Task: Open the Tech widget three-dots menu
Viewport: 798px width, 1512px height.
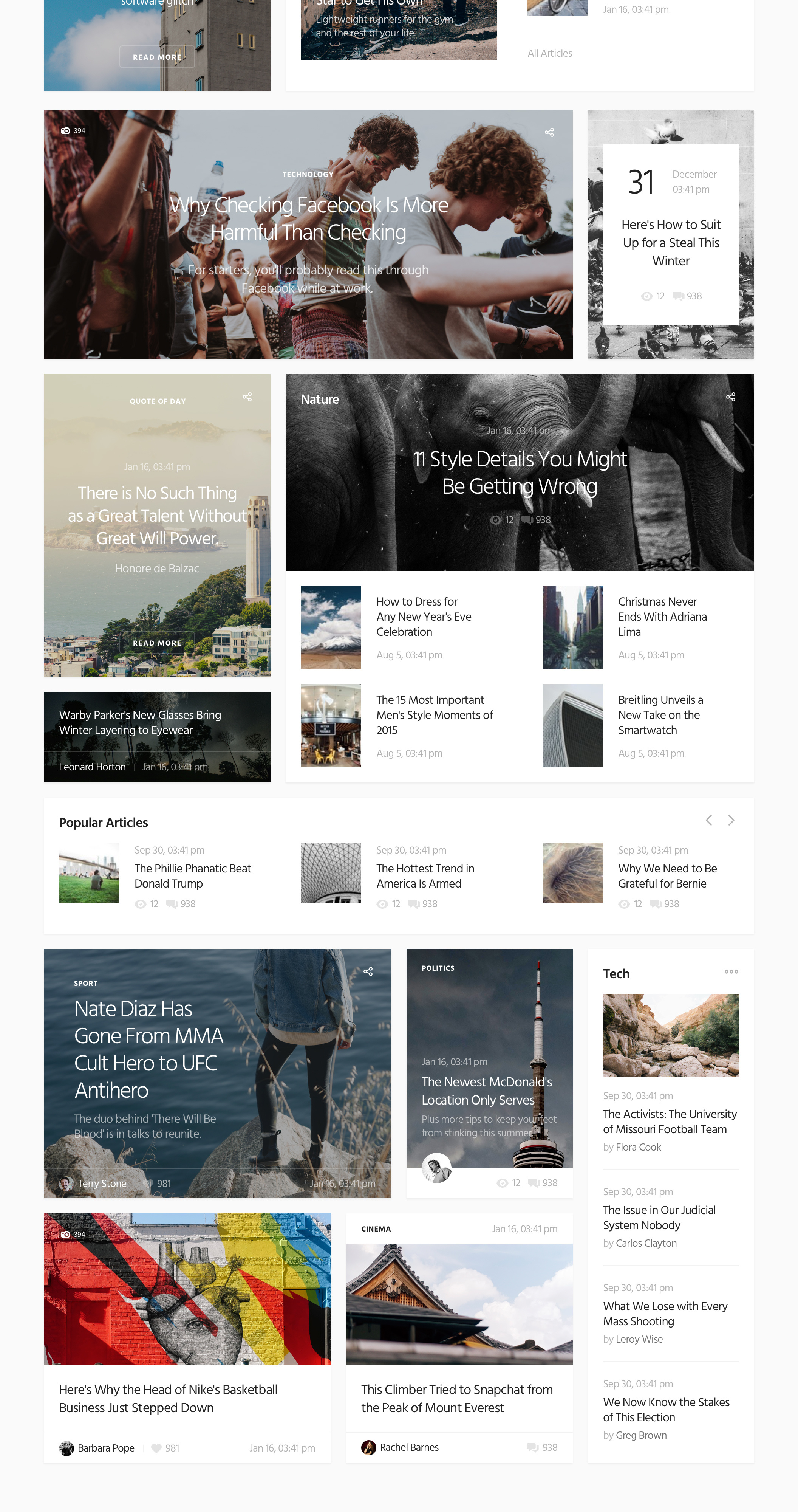Action: tap(731, 972)
